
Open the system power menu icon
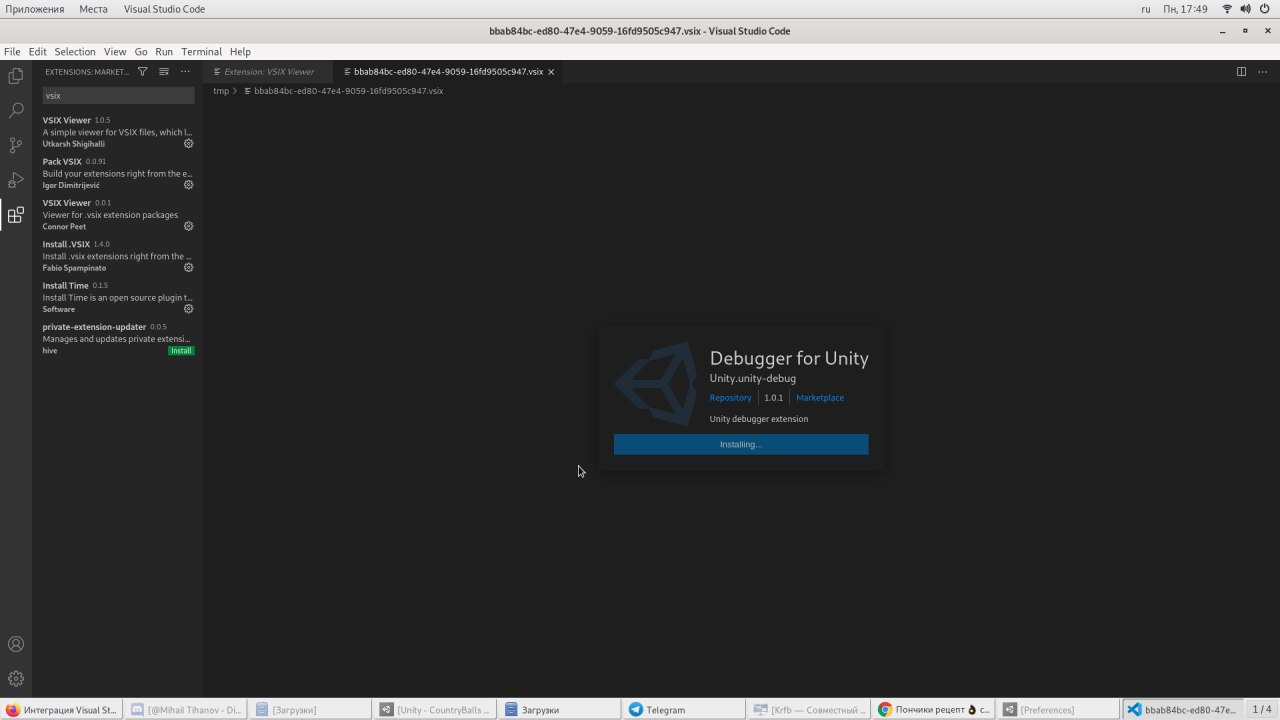(1265, 9)
